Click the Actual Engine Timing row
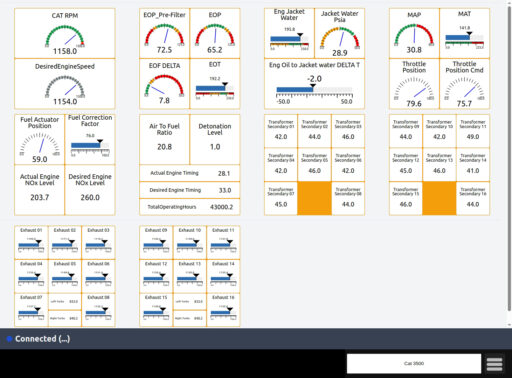 coord(190,173)
